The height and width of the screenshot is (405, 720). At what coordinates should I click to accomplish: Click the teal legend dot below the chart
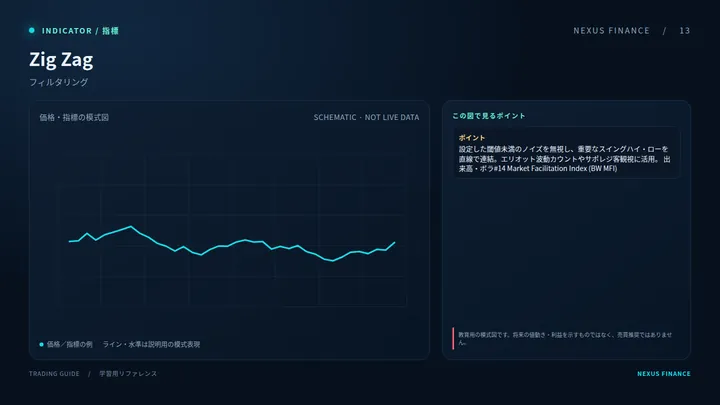pos(41,344)
